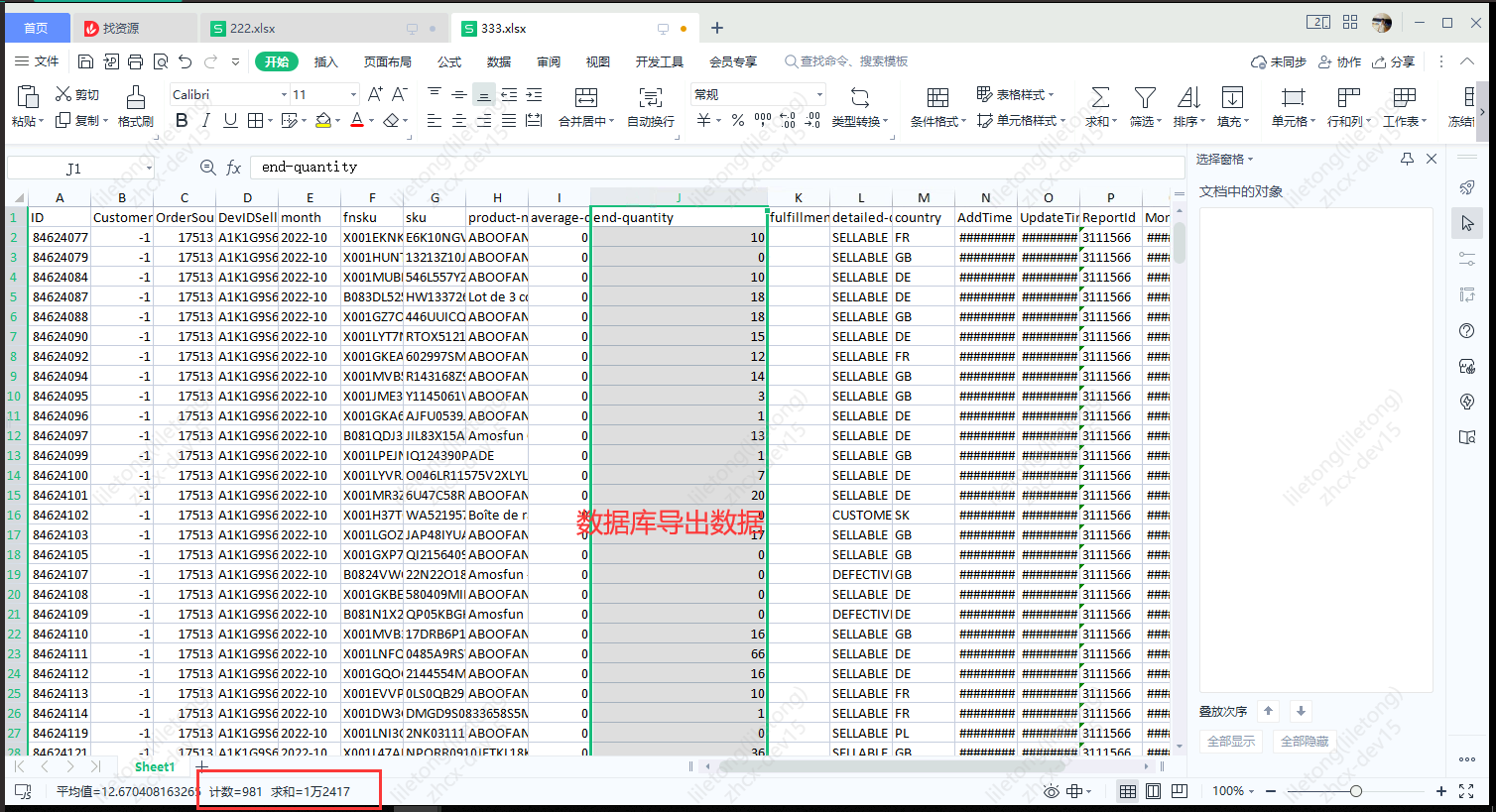This screenshot has height=812, width=1496.
Task: Click the Print icon in quick toolbar
Action: point(136,61)
